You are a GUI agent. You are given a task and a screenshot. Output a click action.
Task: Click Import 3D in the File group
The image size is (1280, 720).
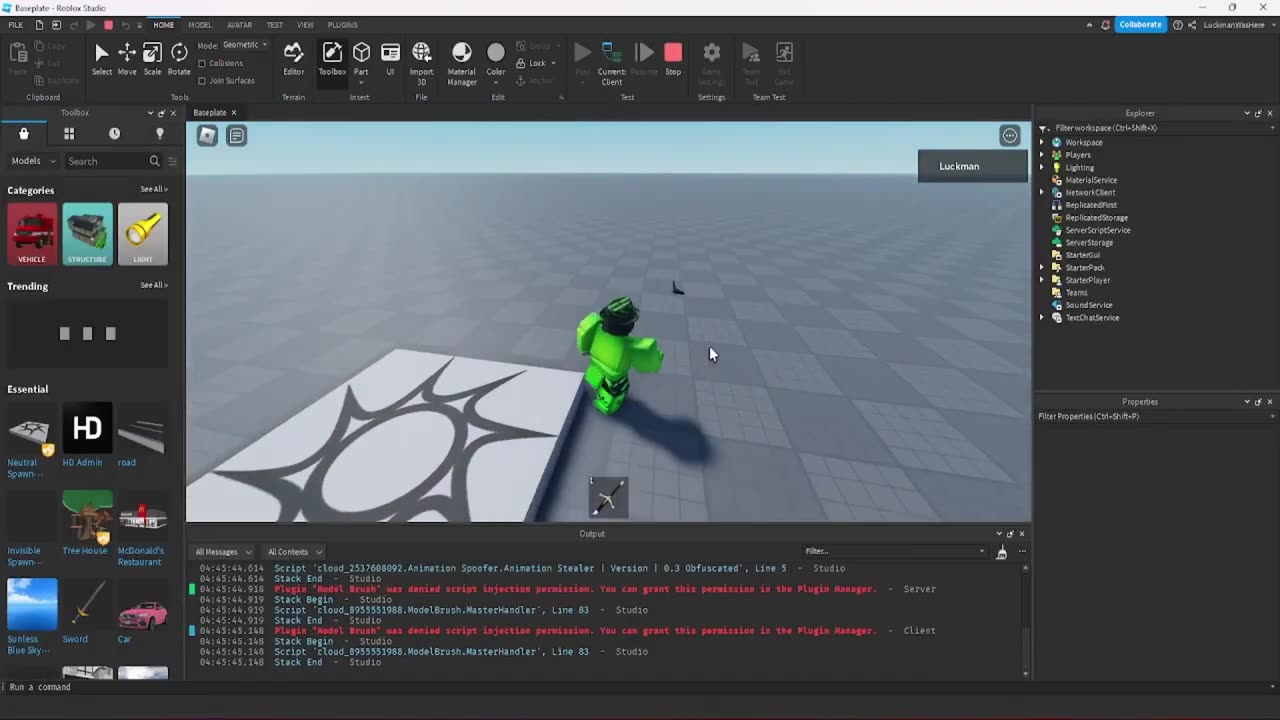[x=422, y=64]
